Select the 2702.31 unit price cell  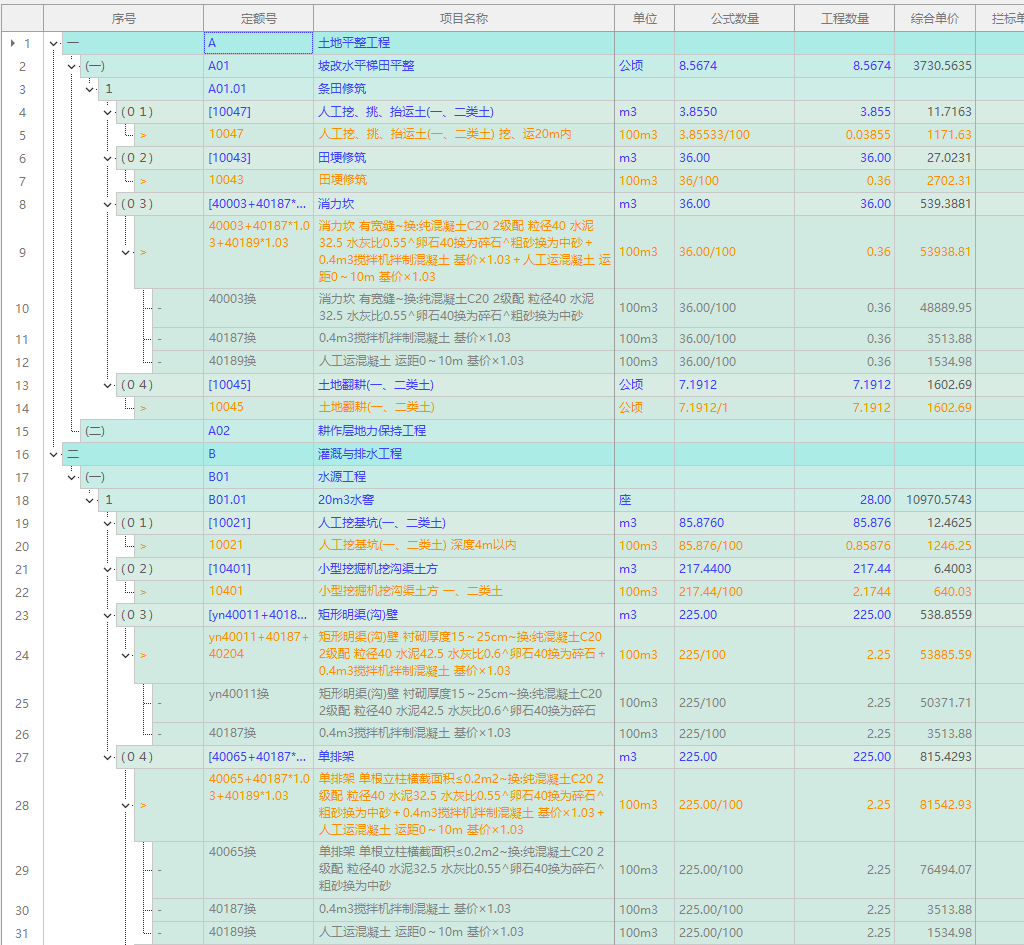(x=935, y=181)
